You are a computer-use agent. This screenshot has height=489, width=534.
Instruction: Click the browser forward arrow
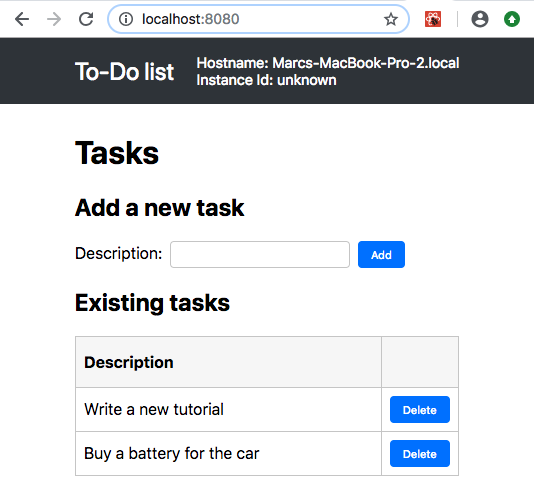54,19
